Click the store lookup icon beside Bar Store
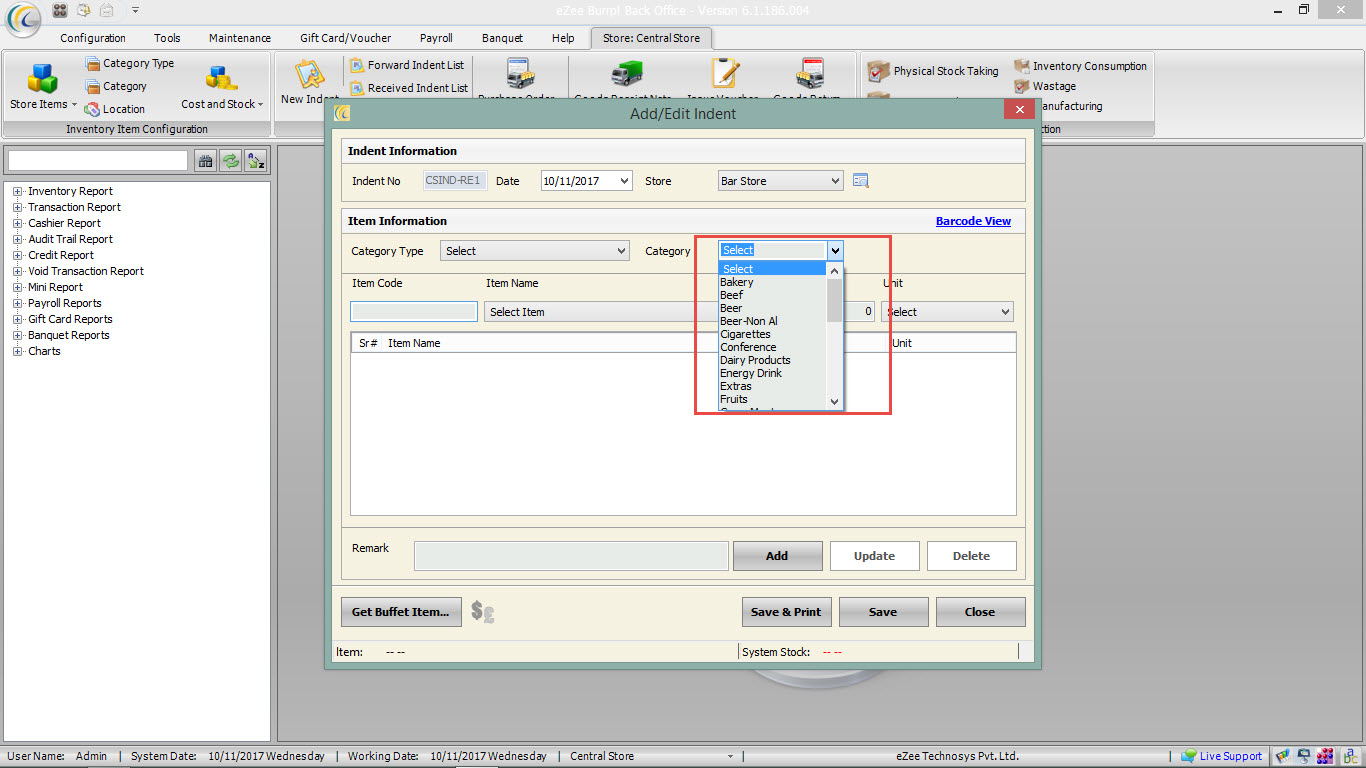The width and height of the screenshot is (1366, 768). pos(861,181)
